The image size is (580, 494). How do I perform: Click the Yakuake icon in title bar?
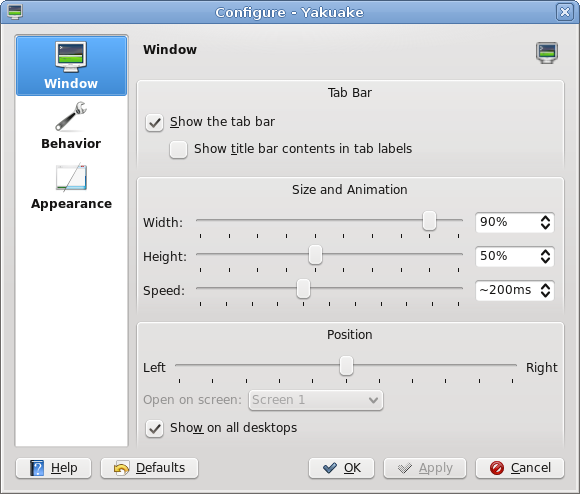coord(14,12)
